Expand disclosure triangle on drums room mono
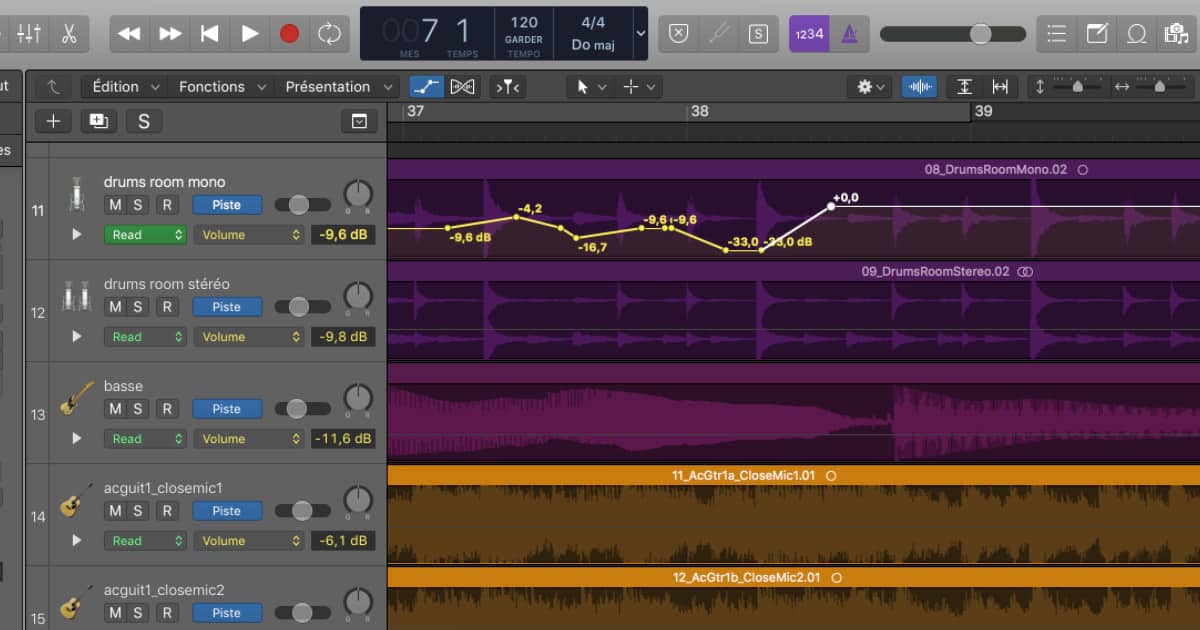Image resolution: width=1200 pixels, height=630 pixels. pyautogui.click(x=77, y=235)
